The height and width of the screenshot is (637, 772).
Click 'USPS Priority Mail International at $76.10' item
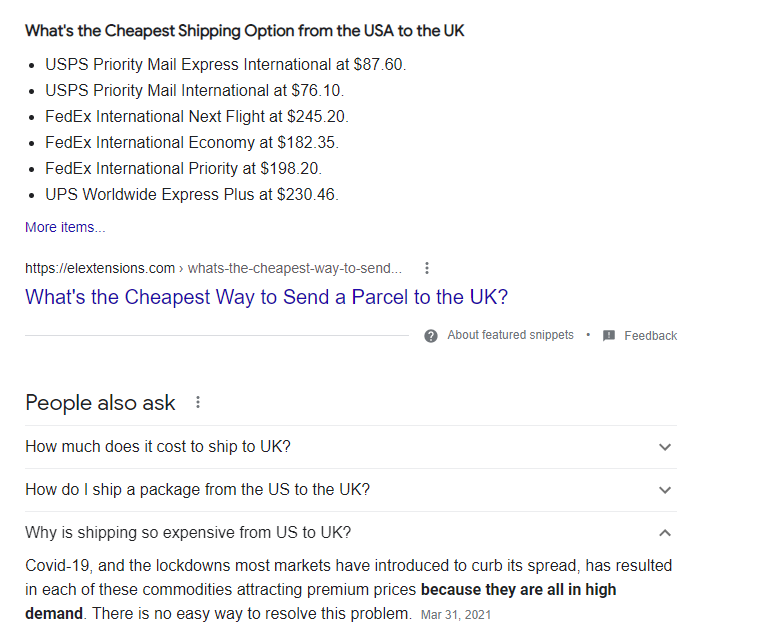[x=194, y=91]
